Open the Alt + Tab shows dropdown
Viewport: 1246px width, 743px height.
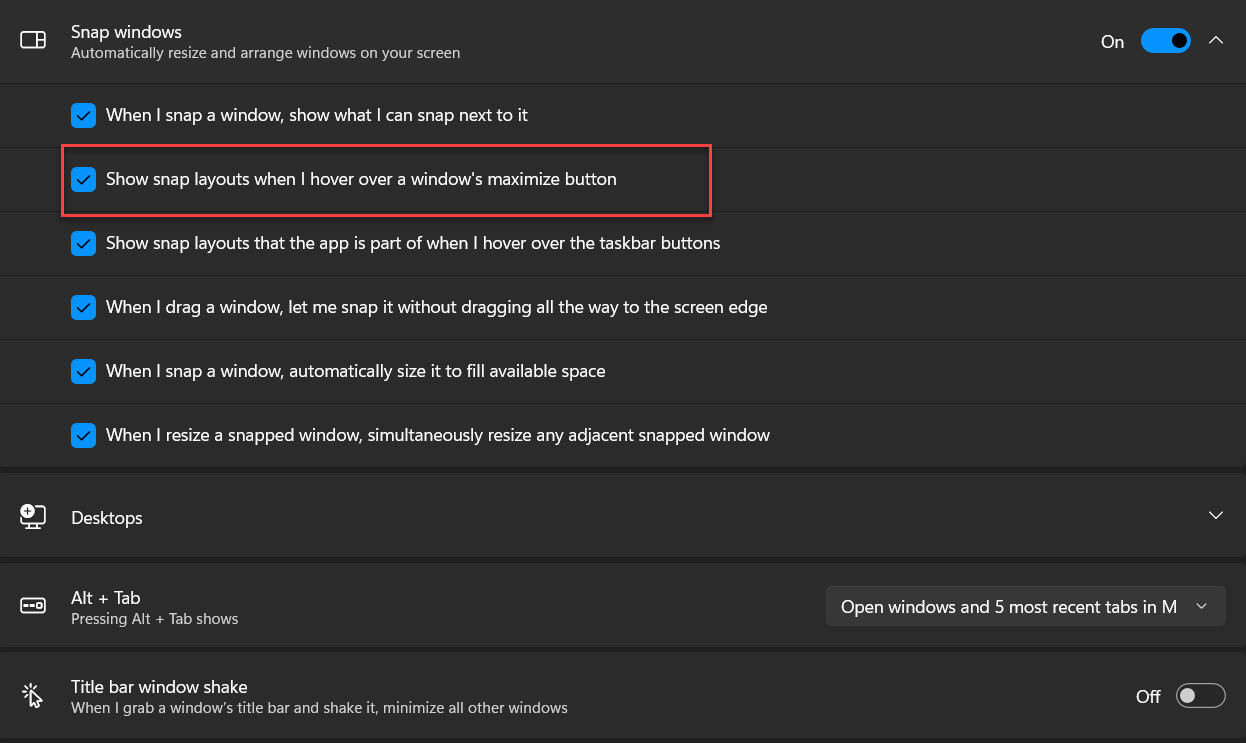(1025, 607)
